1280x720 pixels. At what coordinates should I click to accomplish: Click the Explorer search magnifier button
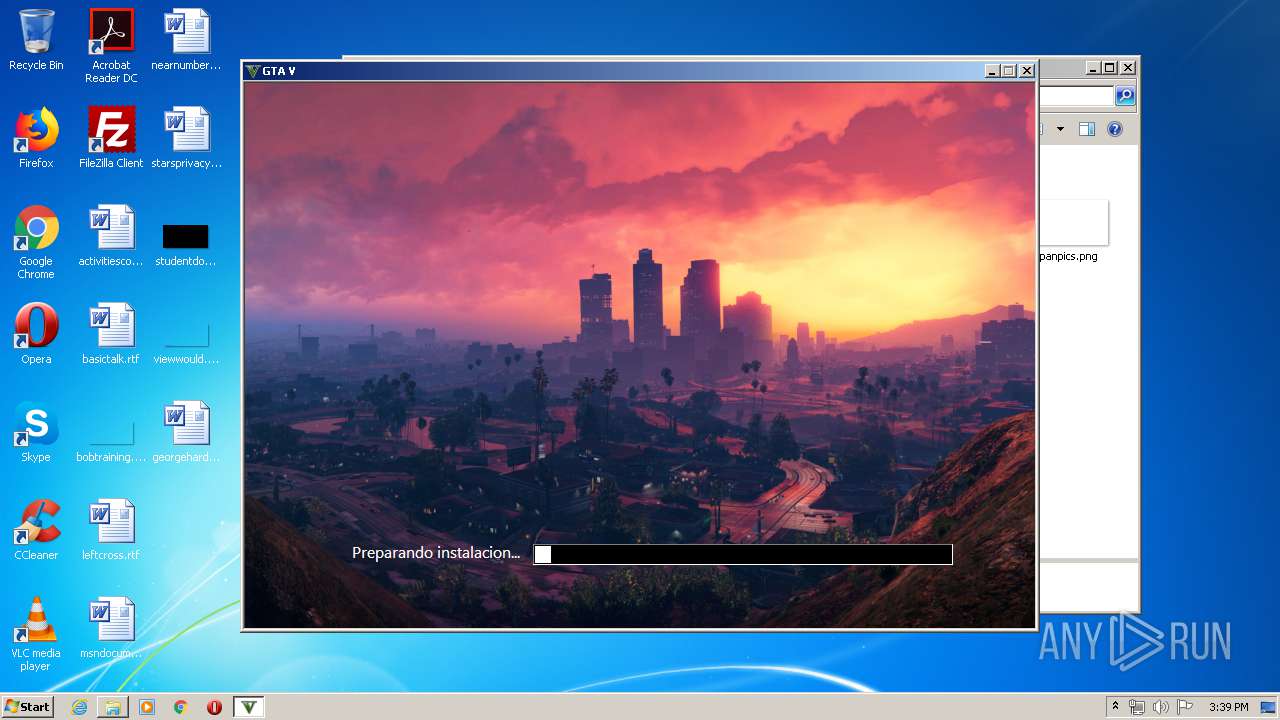(x=1125, y=96)
